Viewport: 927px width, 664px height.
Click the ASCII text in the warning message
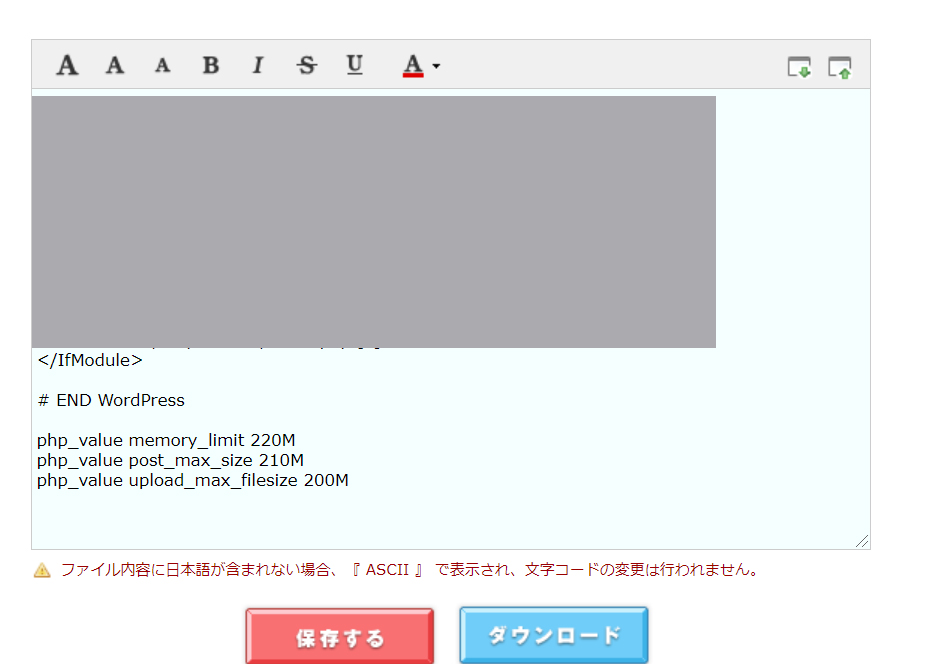(389, 568)
